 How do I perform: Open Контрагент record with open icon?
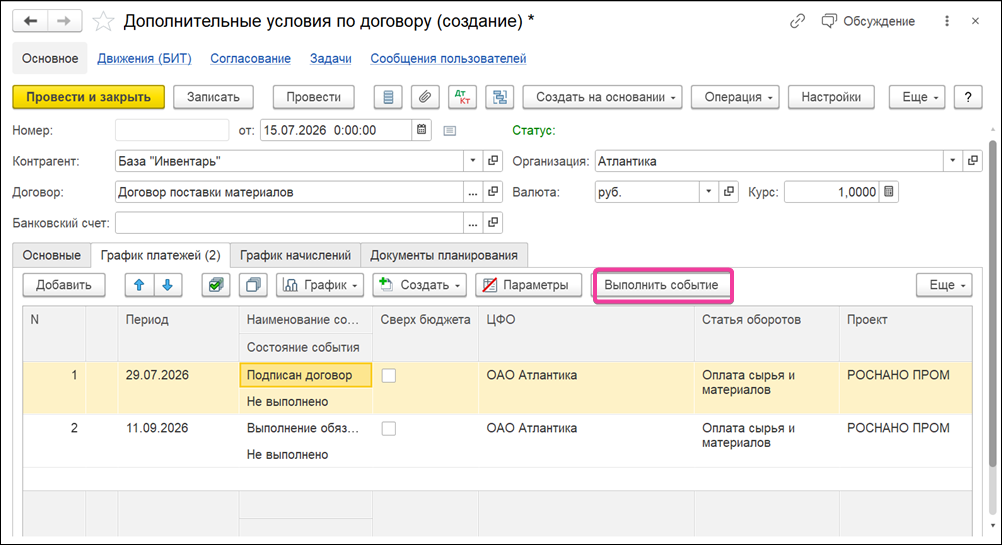pyautogui.click(x=493, y=161)
